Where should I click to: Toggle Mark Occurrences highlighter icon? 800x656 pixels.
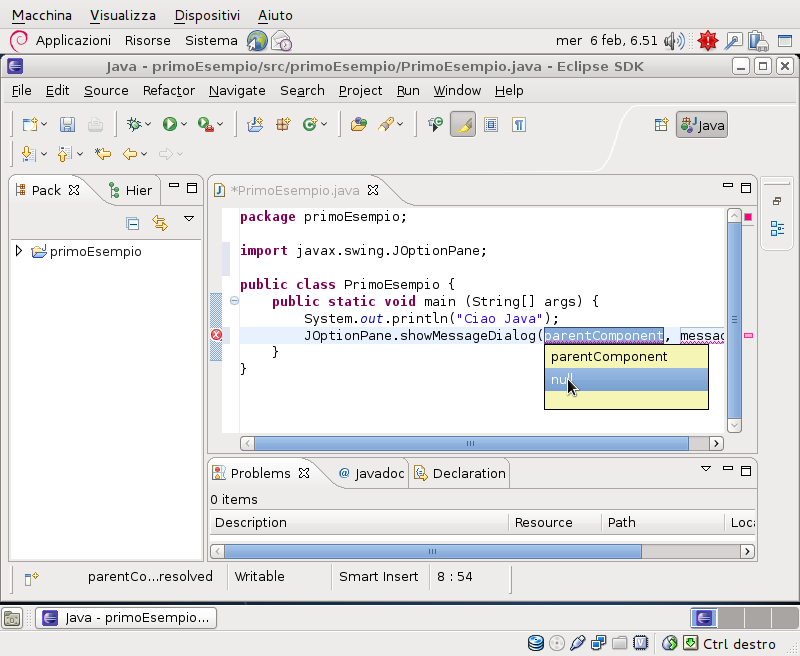(463, 124)
